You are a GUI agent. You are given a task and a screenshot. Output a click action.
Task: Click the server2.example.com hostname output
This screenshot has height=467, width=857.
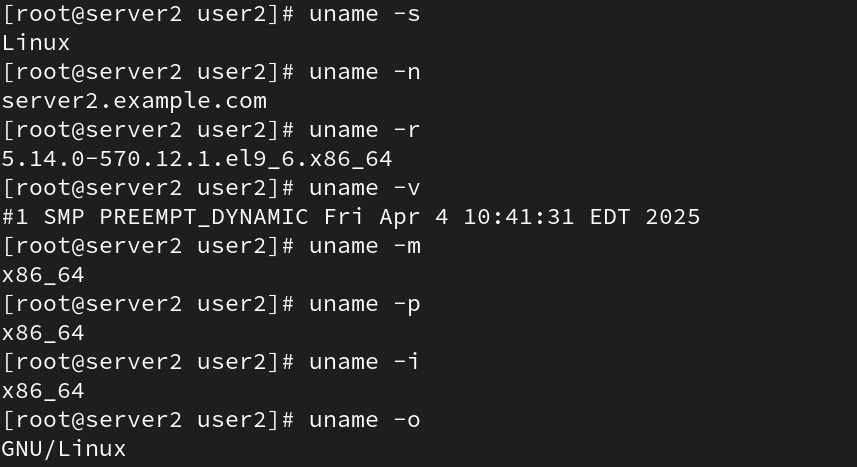134,101
